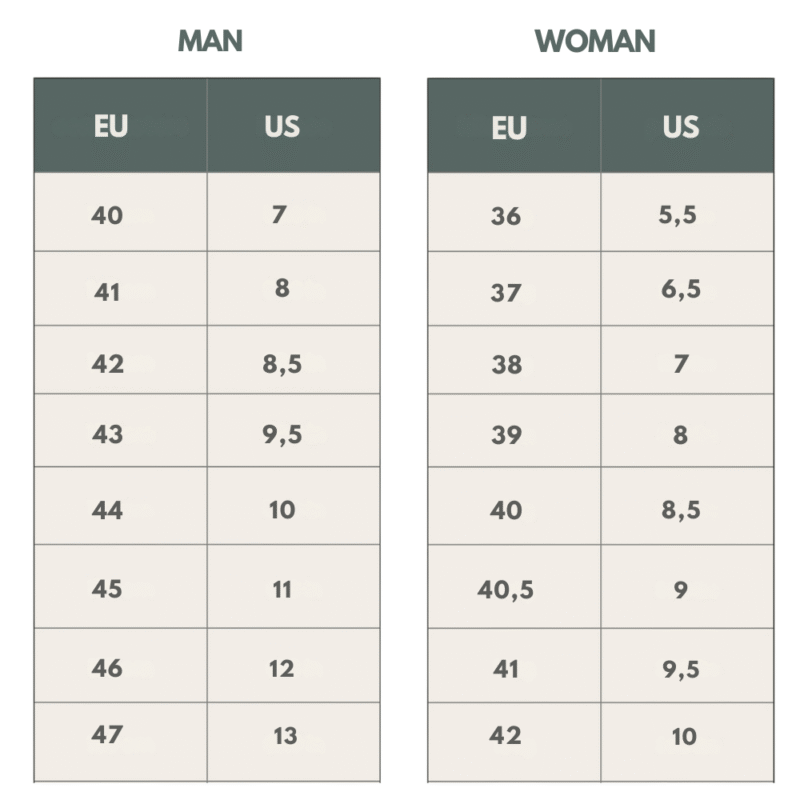Screen dimensions: 800x800
Task: Click women's EU size 38 cell
Action: pyautogui.click(x=514, y=360)
